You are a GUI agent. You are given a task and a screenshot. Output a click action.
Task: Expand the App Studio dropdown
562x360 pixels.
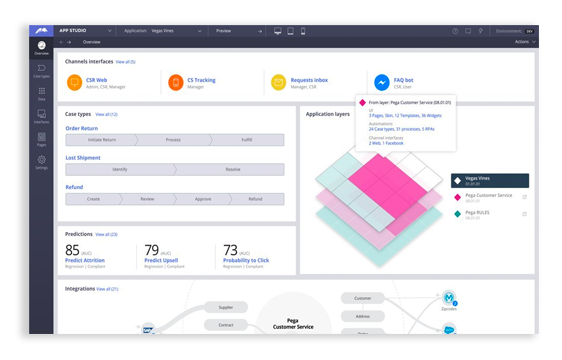[85, 31]
